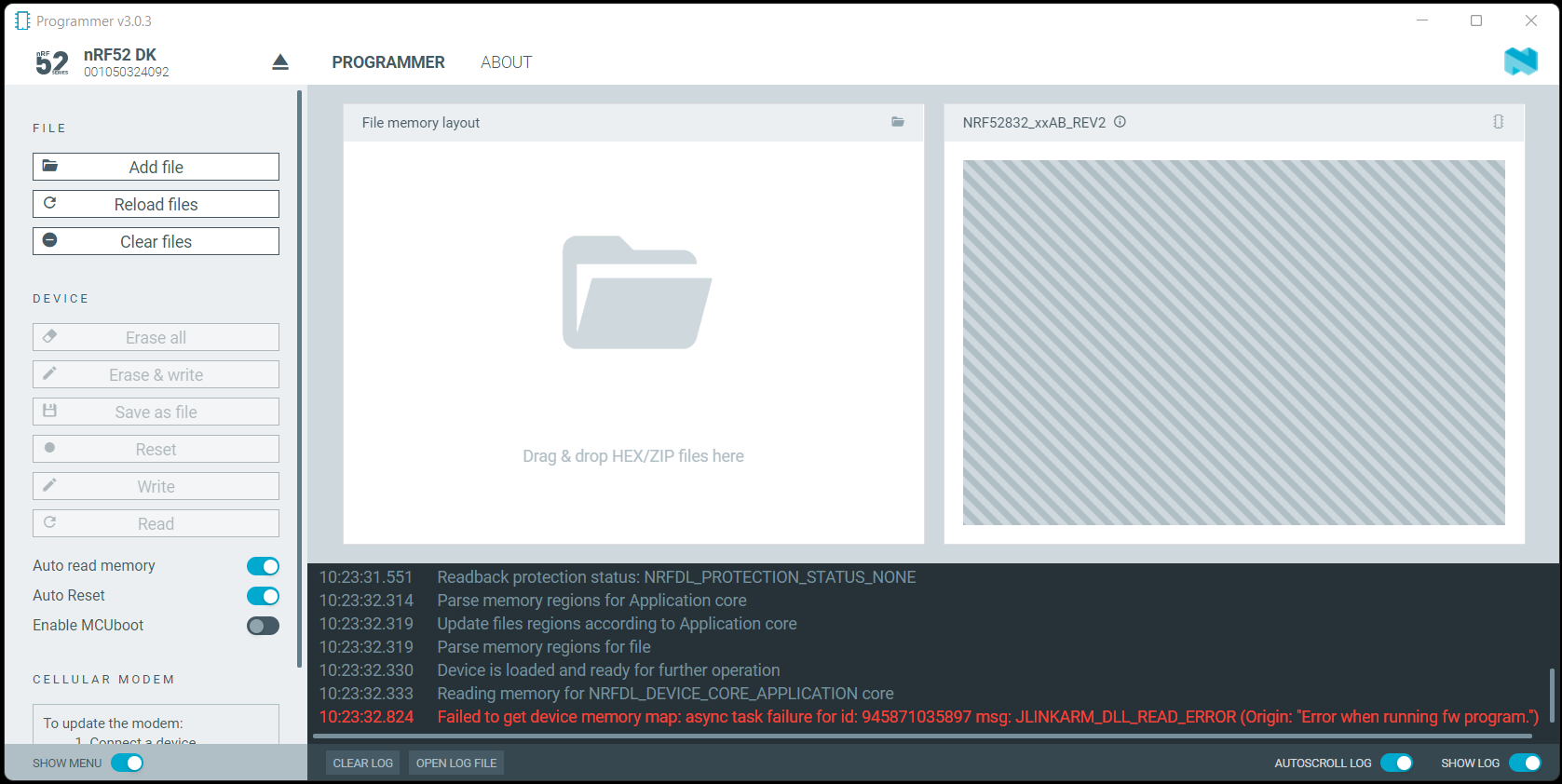The width and height of the screenshot is (1562, 784).
Task: Click the large folder icon in drop area
Action: 636,292
